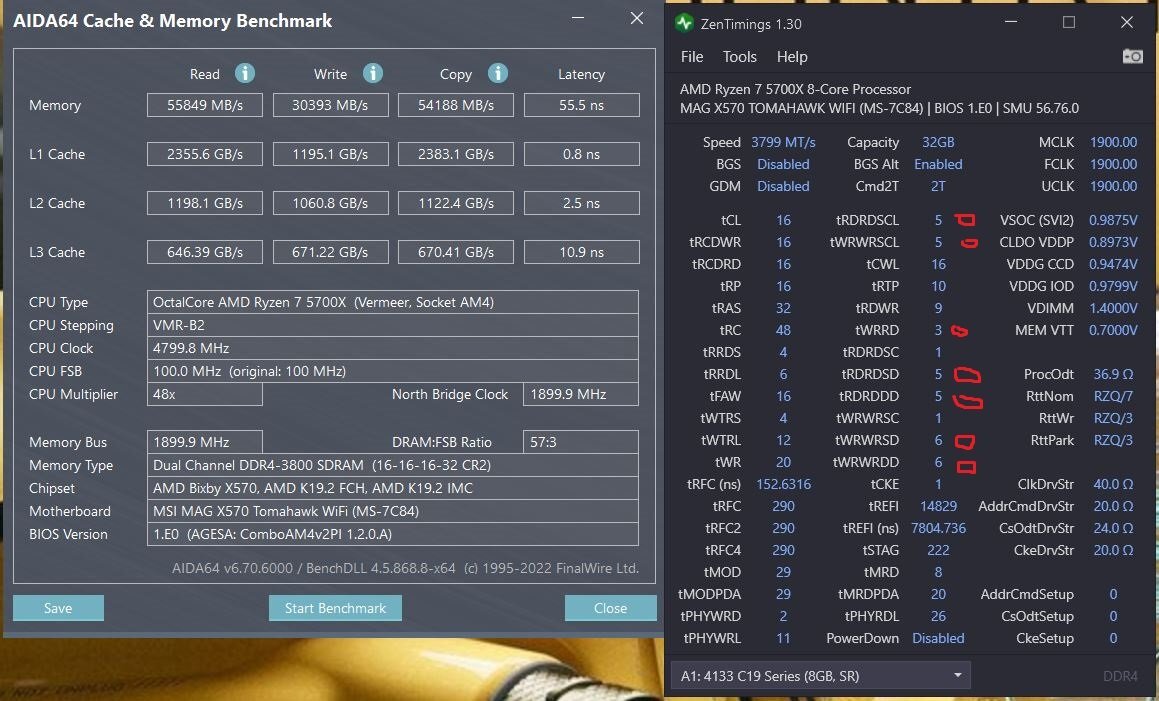The height and width of the screenshot is (701, 1159).
Task: Click PowerDown Disabled value
Action: [938, 638]
